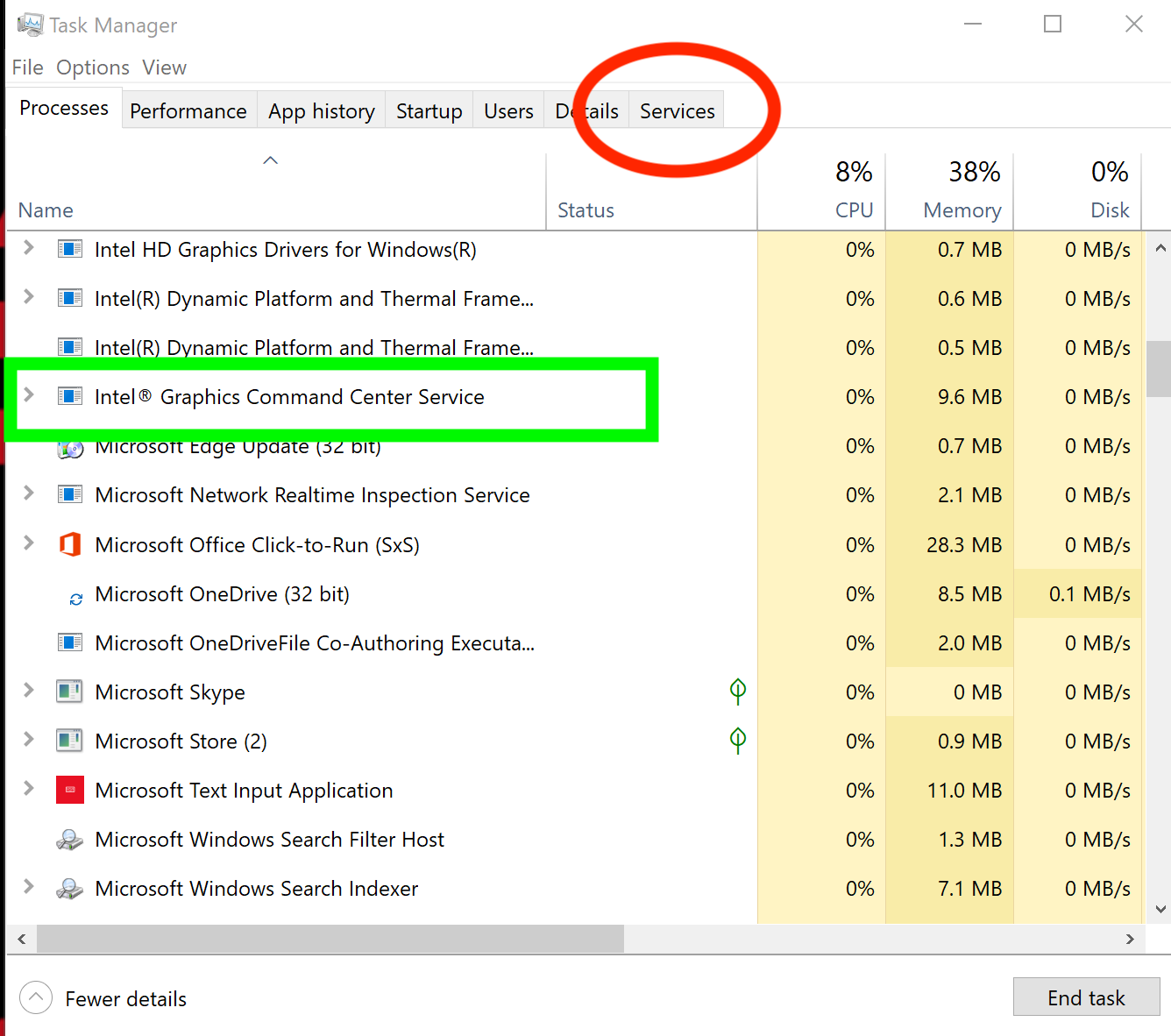Switch to the App history tab
1171x1036 pixels.
tap(322, 111)
